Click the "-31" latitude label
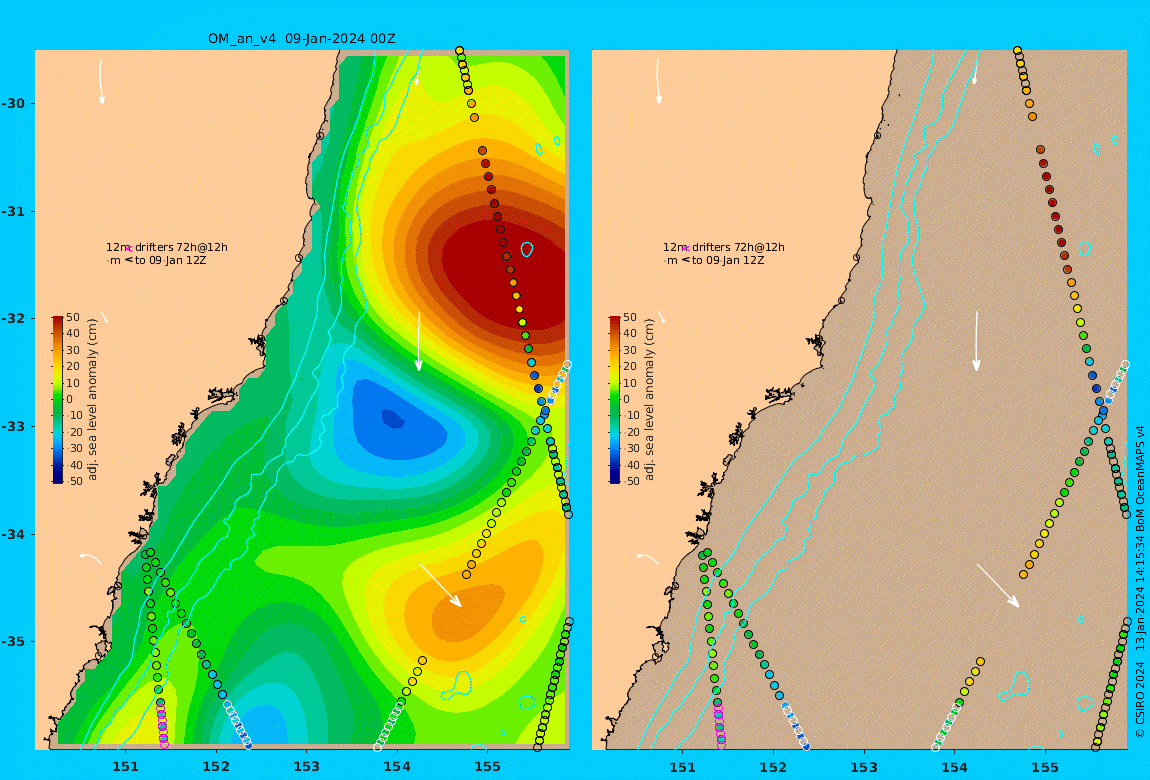 coord(12,211)
